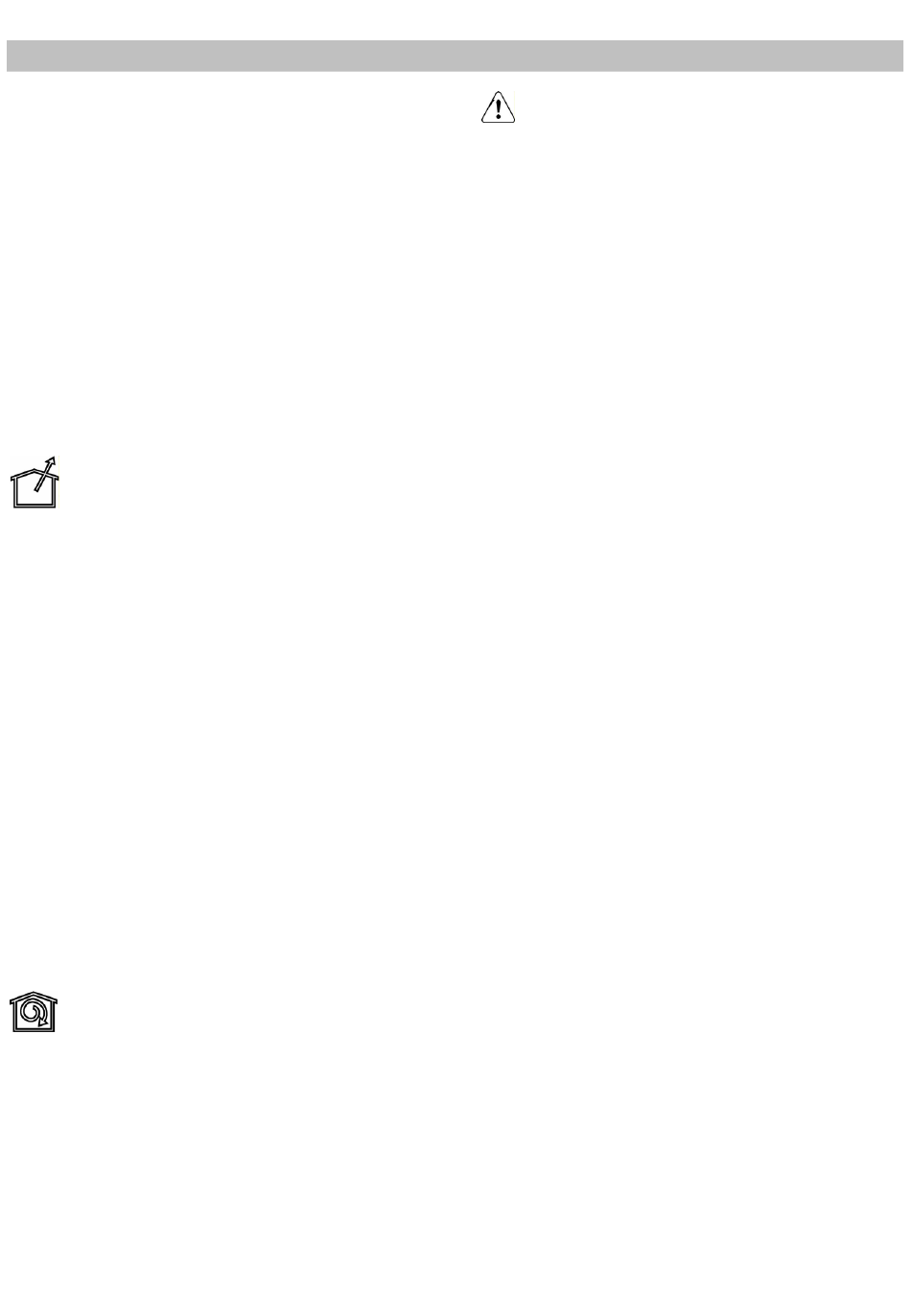The height and width of the screenshot is (1316, 911).
Task: Click the bottom edge of the warning triangle
Action: (497, 121)
